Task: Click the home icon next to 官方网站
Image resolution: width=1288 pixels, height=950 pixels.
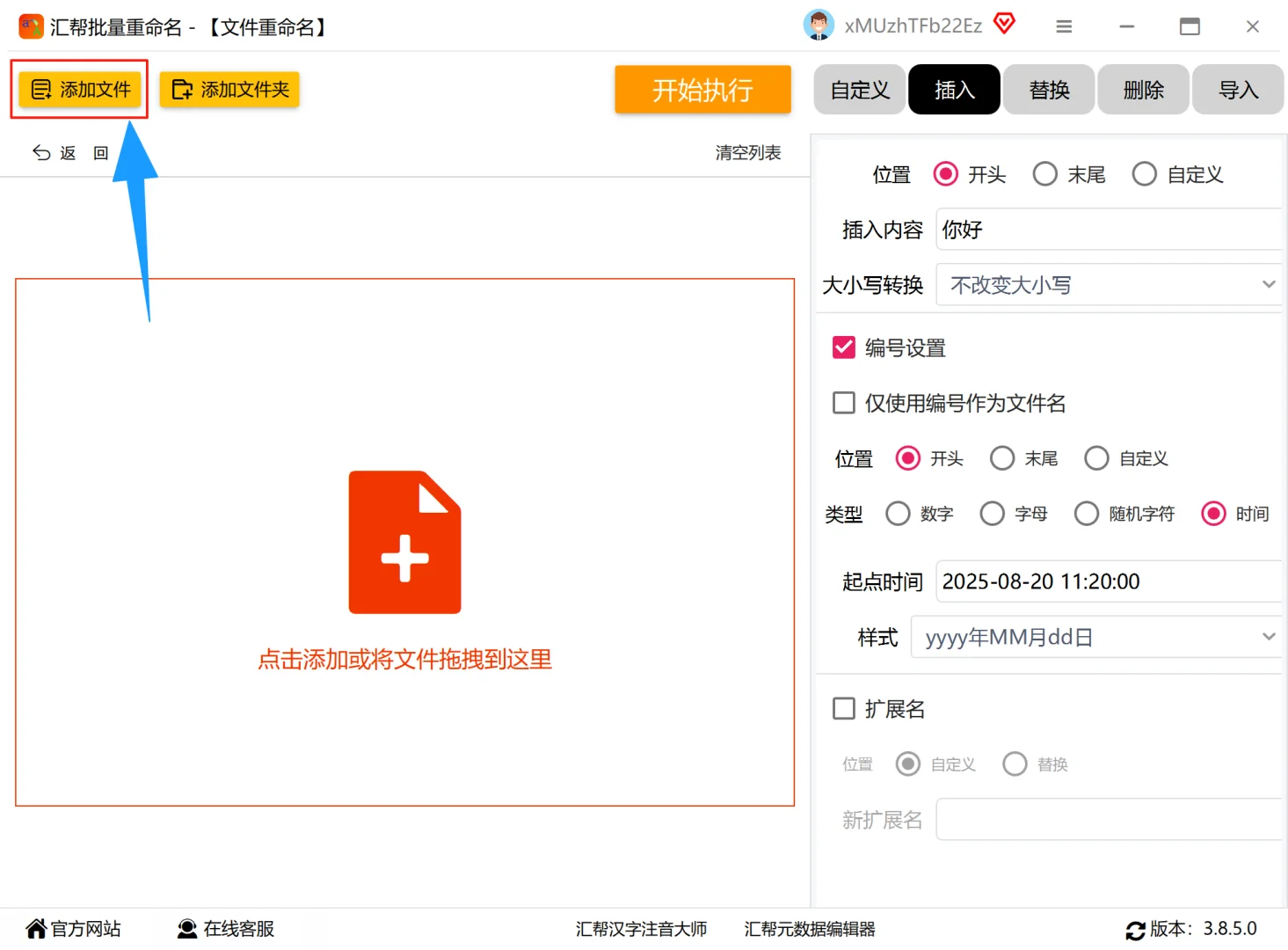Action: point(34,928)
